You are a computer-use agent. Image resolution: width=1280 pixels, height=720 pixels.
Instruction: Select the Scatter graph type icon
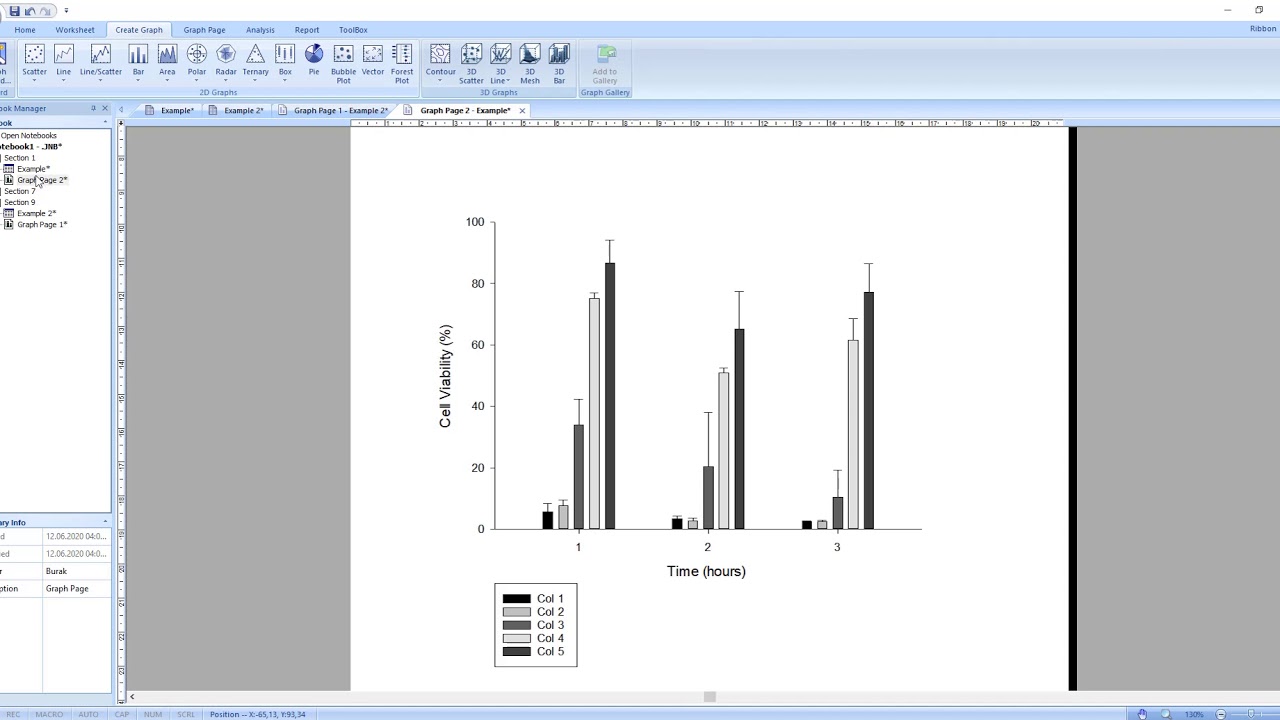[x=34, y=54]
